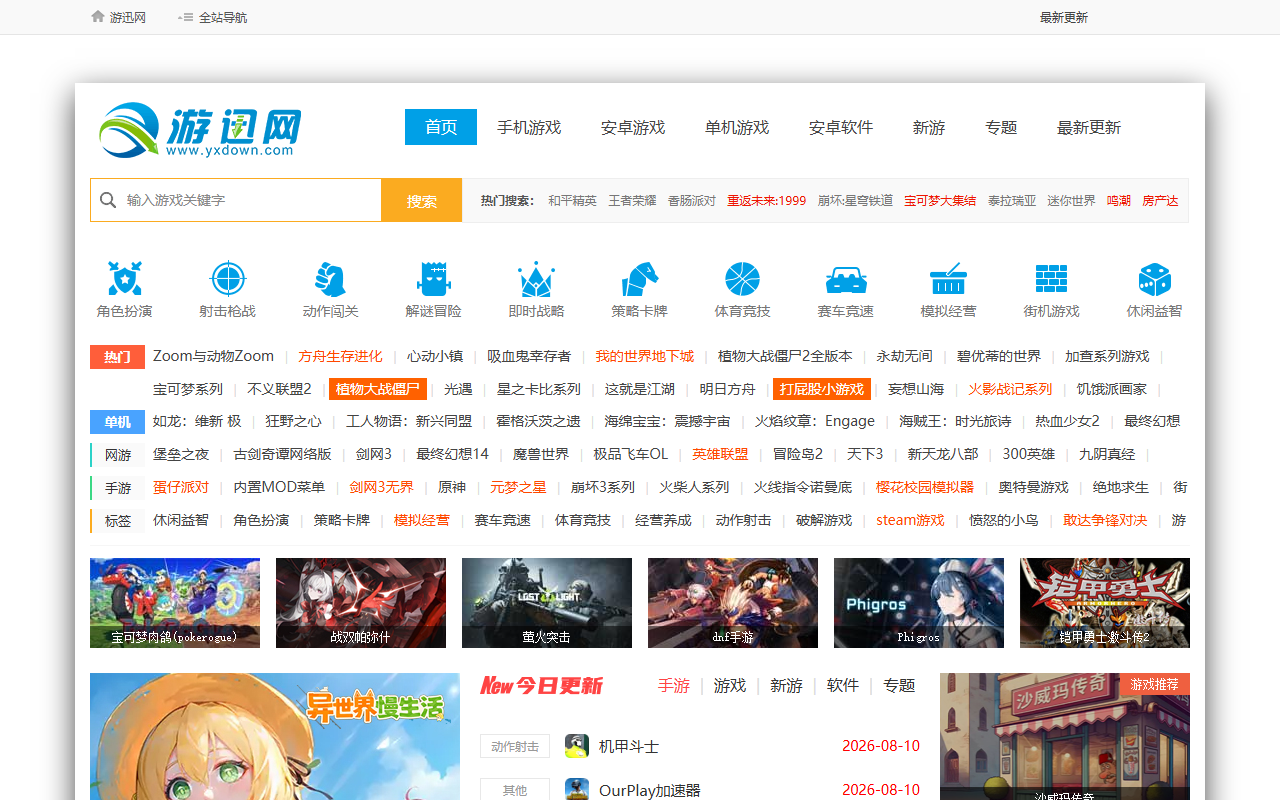Viewport: 1280px width, 800px height.
Task: Open 宝可梦肉鸽(pokerogue) thumbnail
Action: [x=175, y=603]
